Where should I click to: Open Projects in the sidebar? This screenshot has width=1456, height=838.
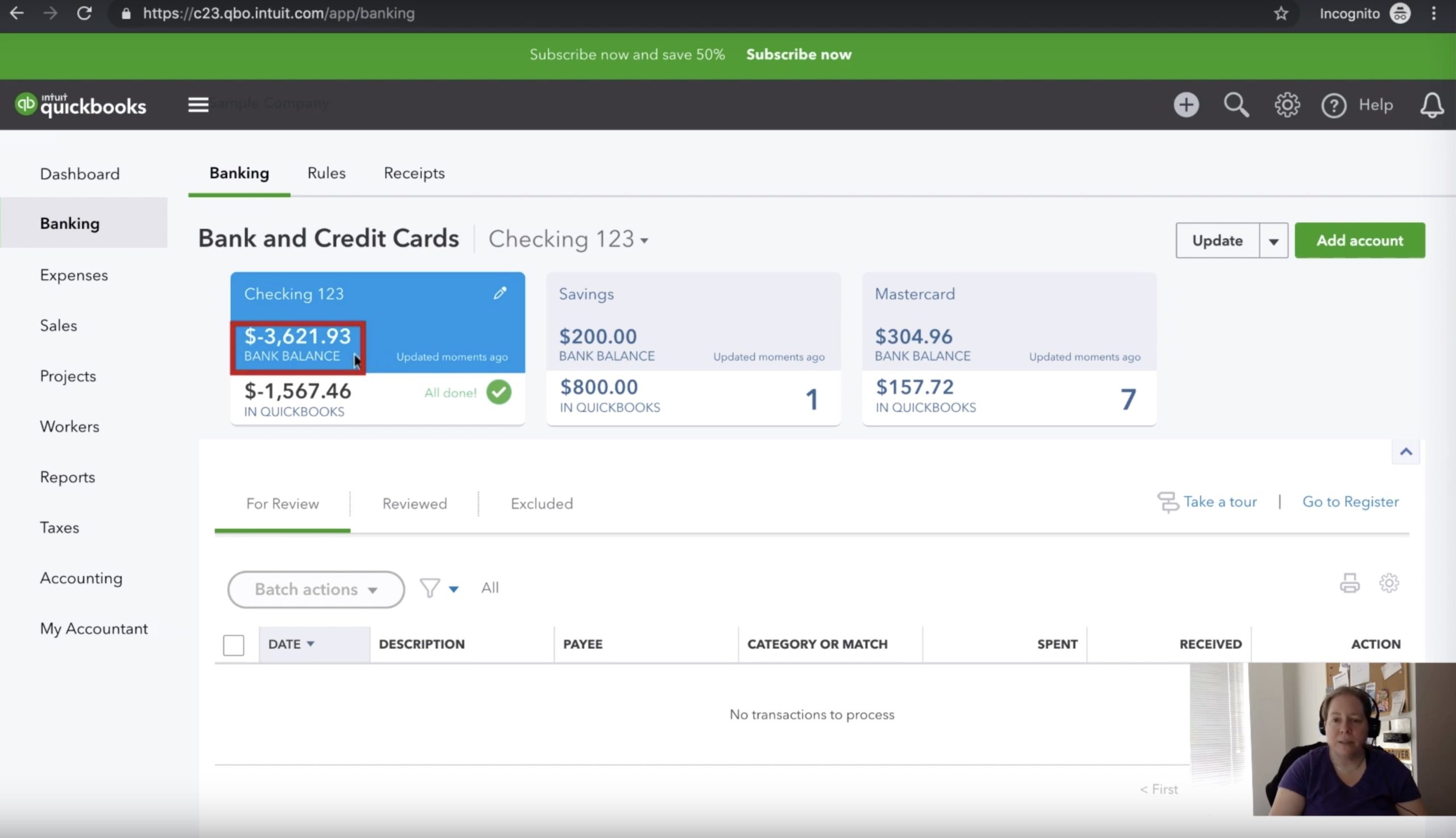click(x=68, y=376)
